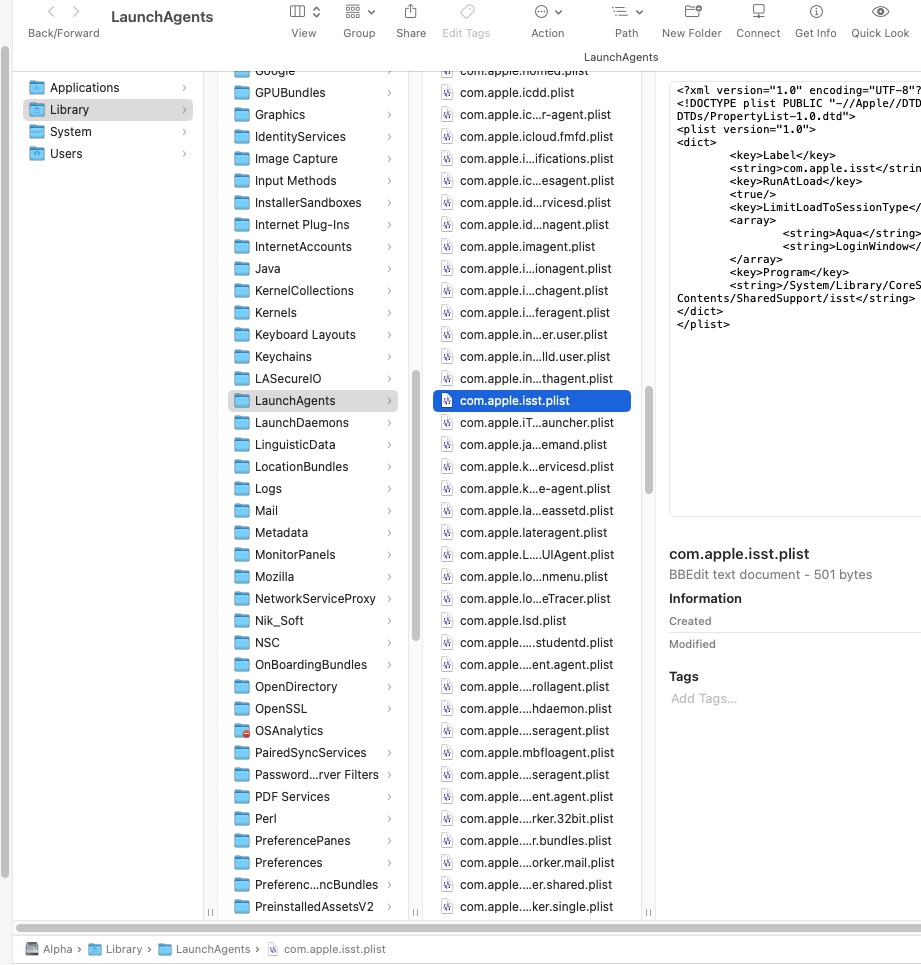The height and width of the screenshot is (965, 921).
Task: Click the Perl folder icon
Action: point(242,819)
